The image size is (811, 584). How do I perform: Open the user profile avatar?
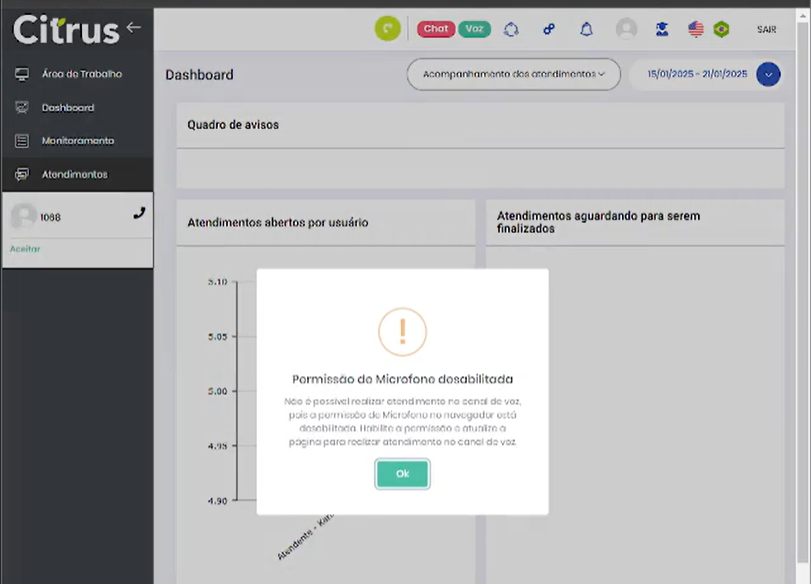[626, 29]
